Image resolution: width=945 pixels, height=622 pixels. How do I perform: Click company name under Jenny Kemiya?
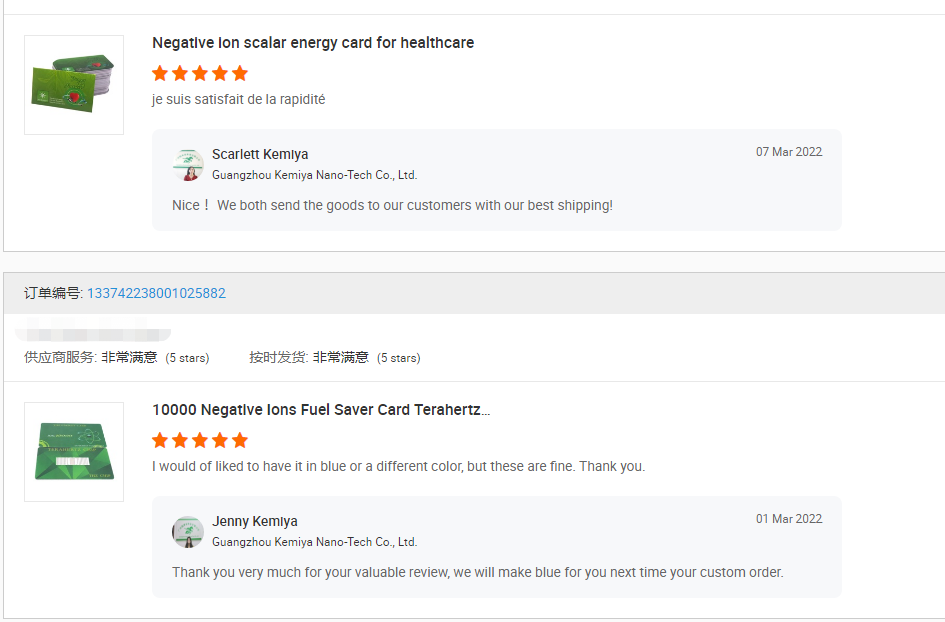[314, 542]
